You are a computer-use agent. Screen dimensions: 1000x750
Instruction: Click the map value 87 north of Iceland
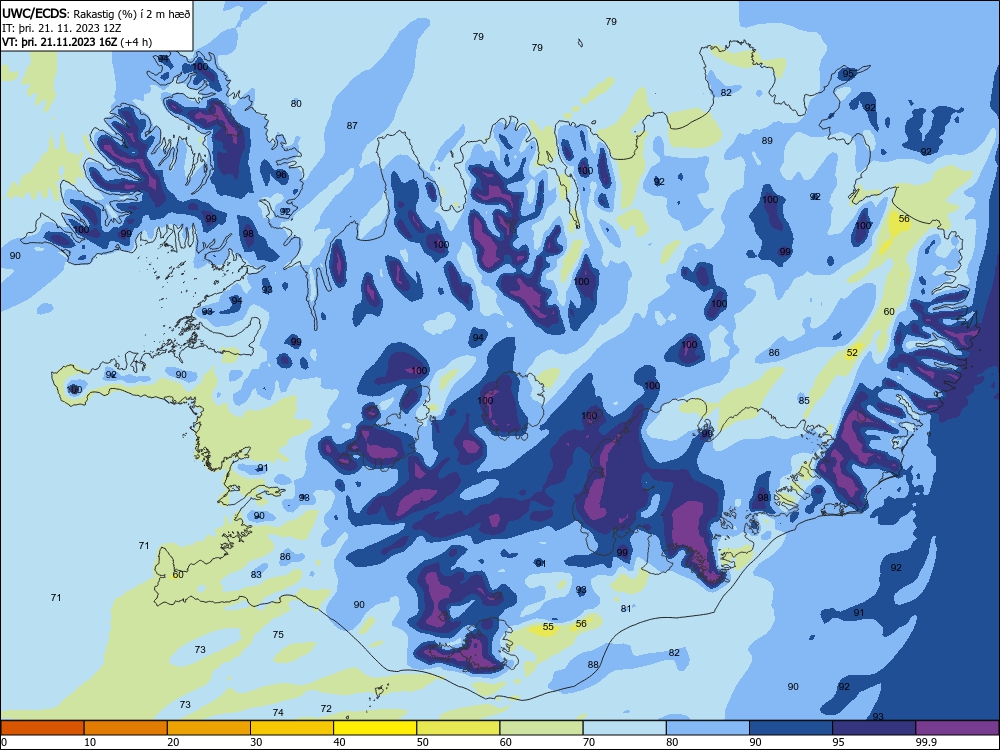coord(352,126)
